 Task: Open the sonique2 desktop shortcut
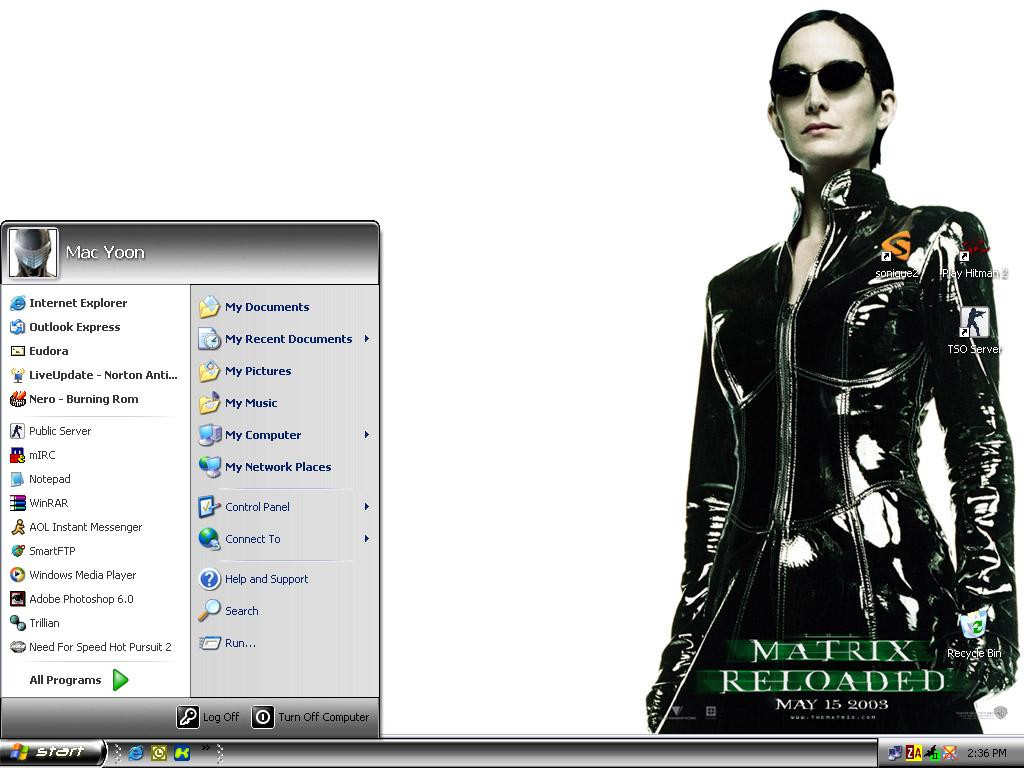tap(896, 255)
